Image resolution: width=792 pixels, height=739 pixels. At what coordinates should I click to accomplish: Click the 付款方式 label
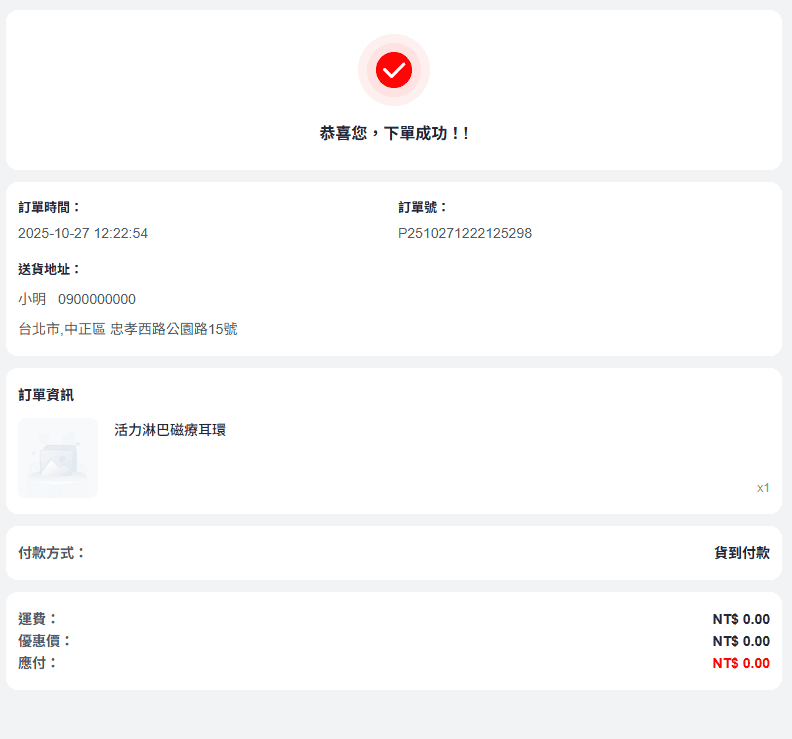point(52,553)
